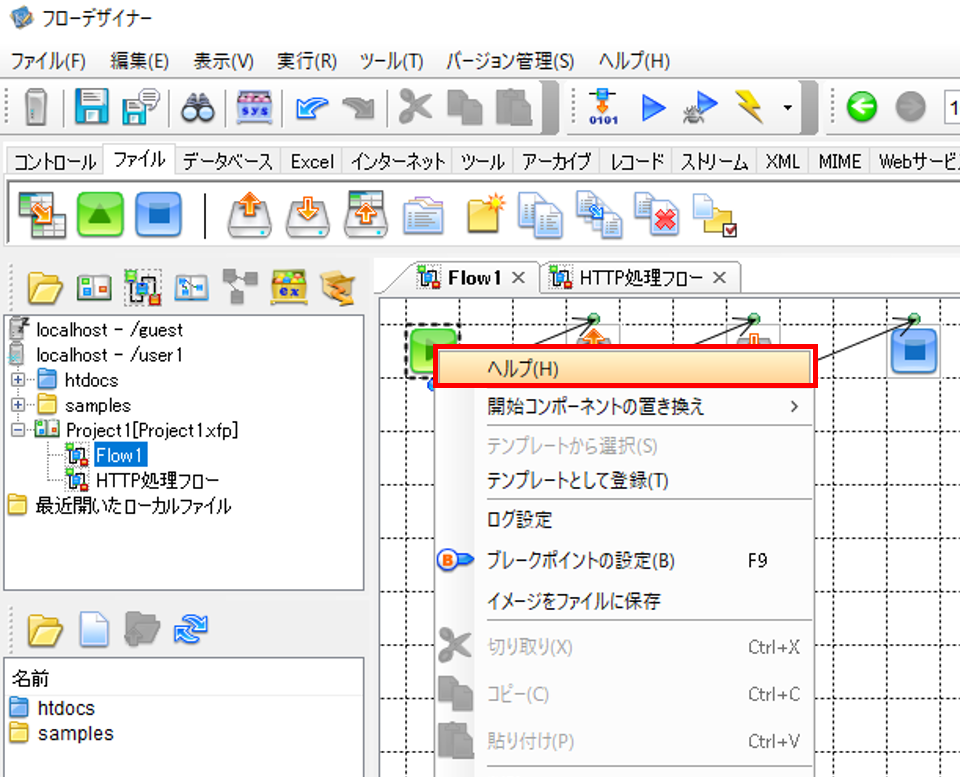Select the blue End component in palette

[159, 214]
